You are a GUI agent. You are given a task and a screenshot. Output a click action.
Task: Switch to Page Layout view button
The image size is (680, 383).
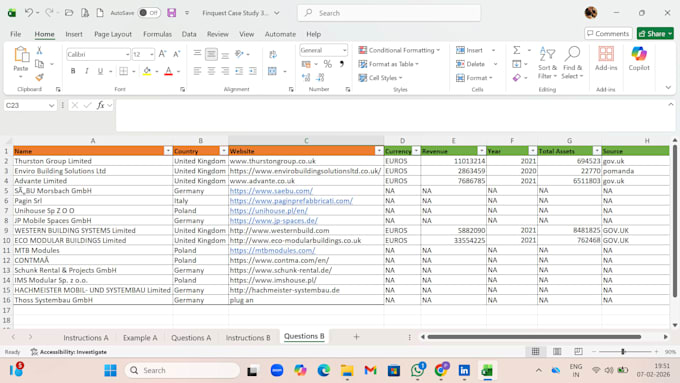point(557,351)
